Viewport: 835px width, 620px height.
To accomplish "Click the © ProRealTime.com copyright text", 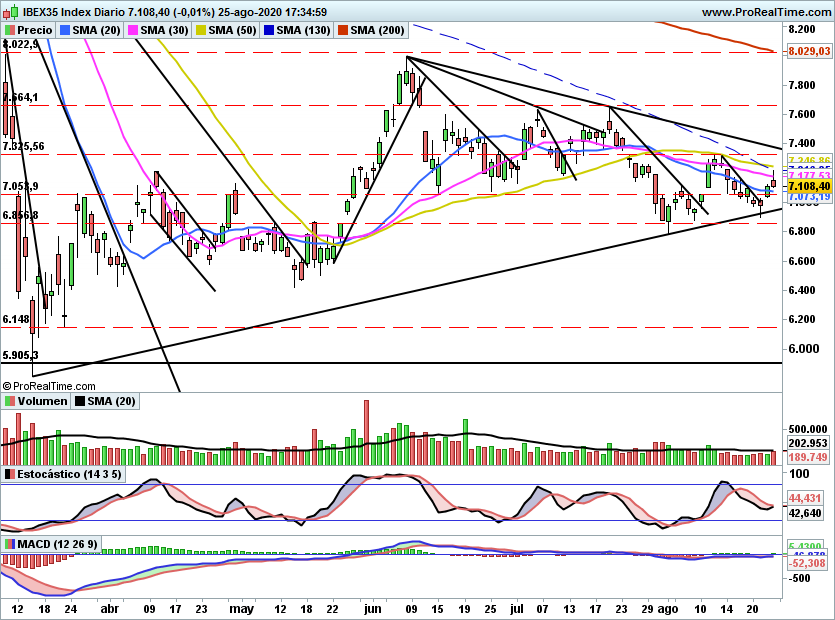I will tap(49, 386).
